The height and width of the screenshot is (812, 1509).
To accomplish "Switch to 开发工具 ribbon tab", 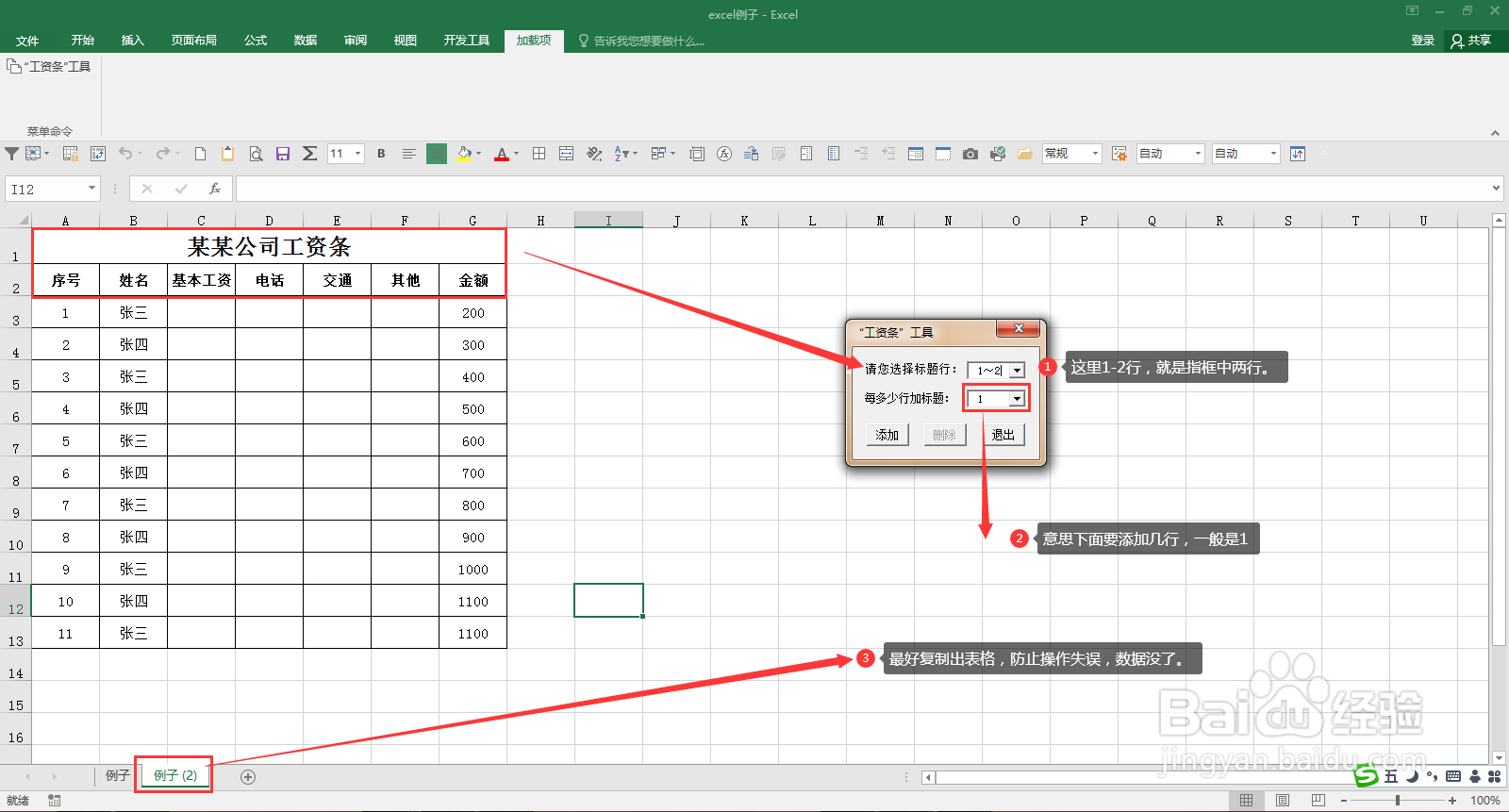I will 467,41.
